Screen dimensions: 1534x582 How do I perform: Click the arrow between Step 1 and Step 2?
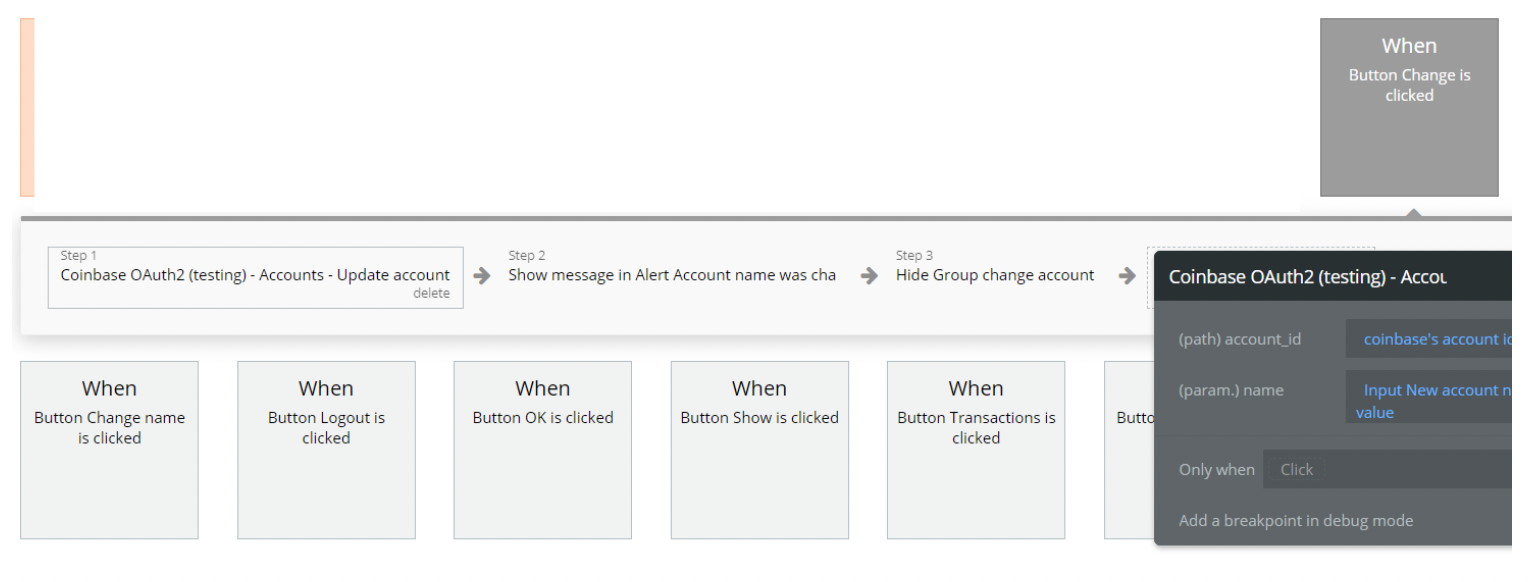[x=482, y=276]
